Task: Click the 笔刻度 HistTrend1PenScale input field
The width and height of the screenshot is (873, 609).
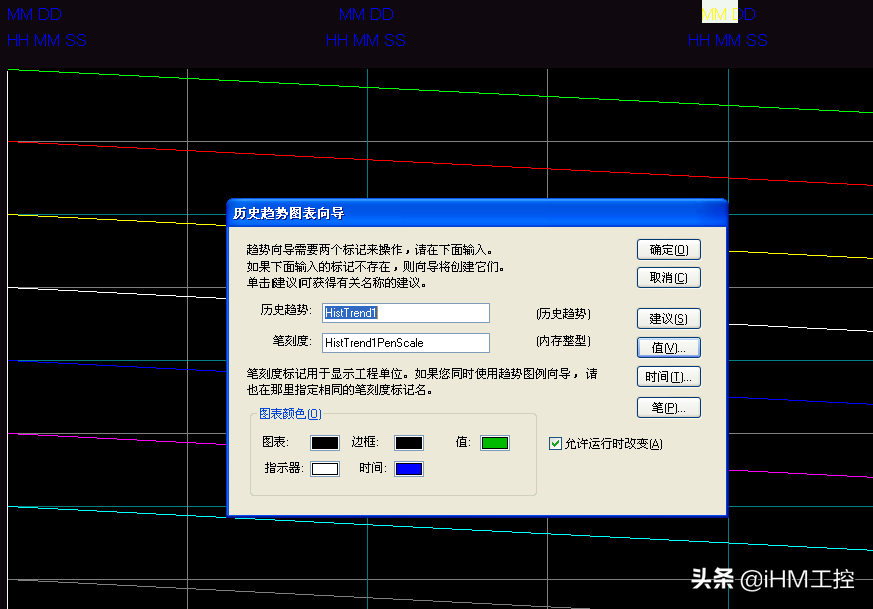Action: 405,343
